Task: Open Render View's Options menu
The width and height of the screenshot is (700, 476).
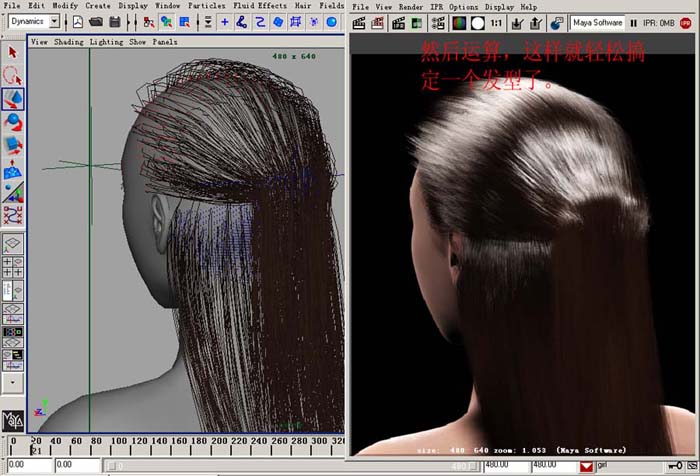Action: click(x=463, y=7)
